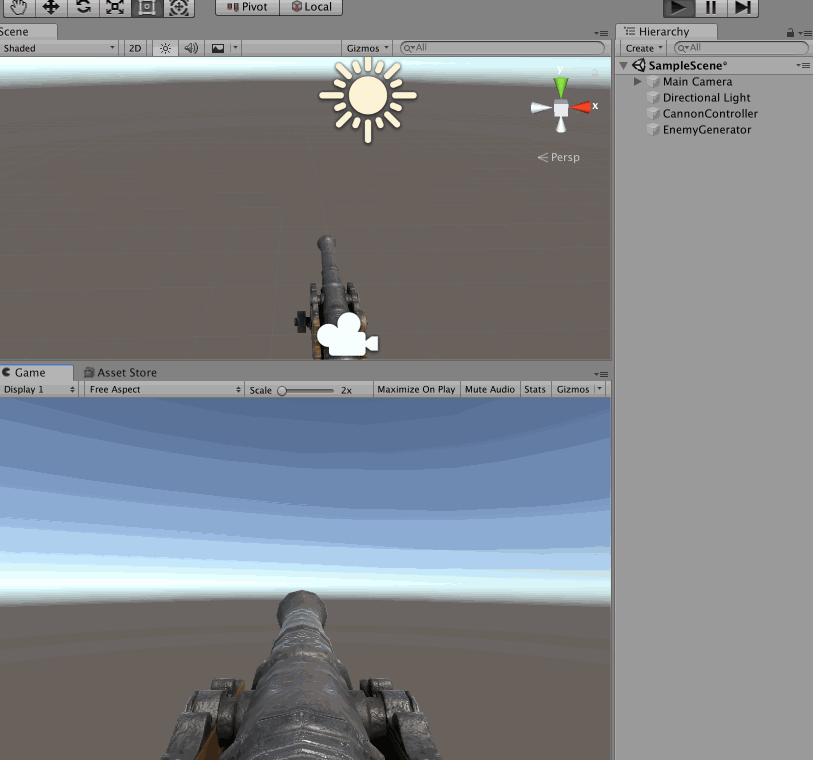Click the Mute Audio button
Screen dimensions: 813x760
click(490, 390)
